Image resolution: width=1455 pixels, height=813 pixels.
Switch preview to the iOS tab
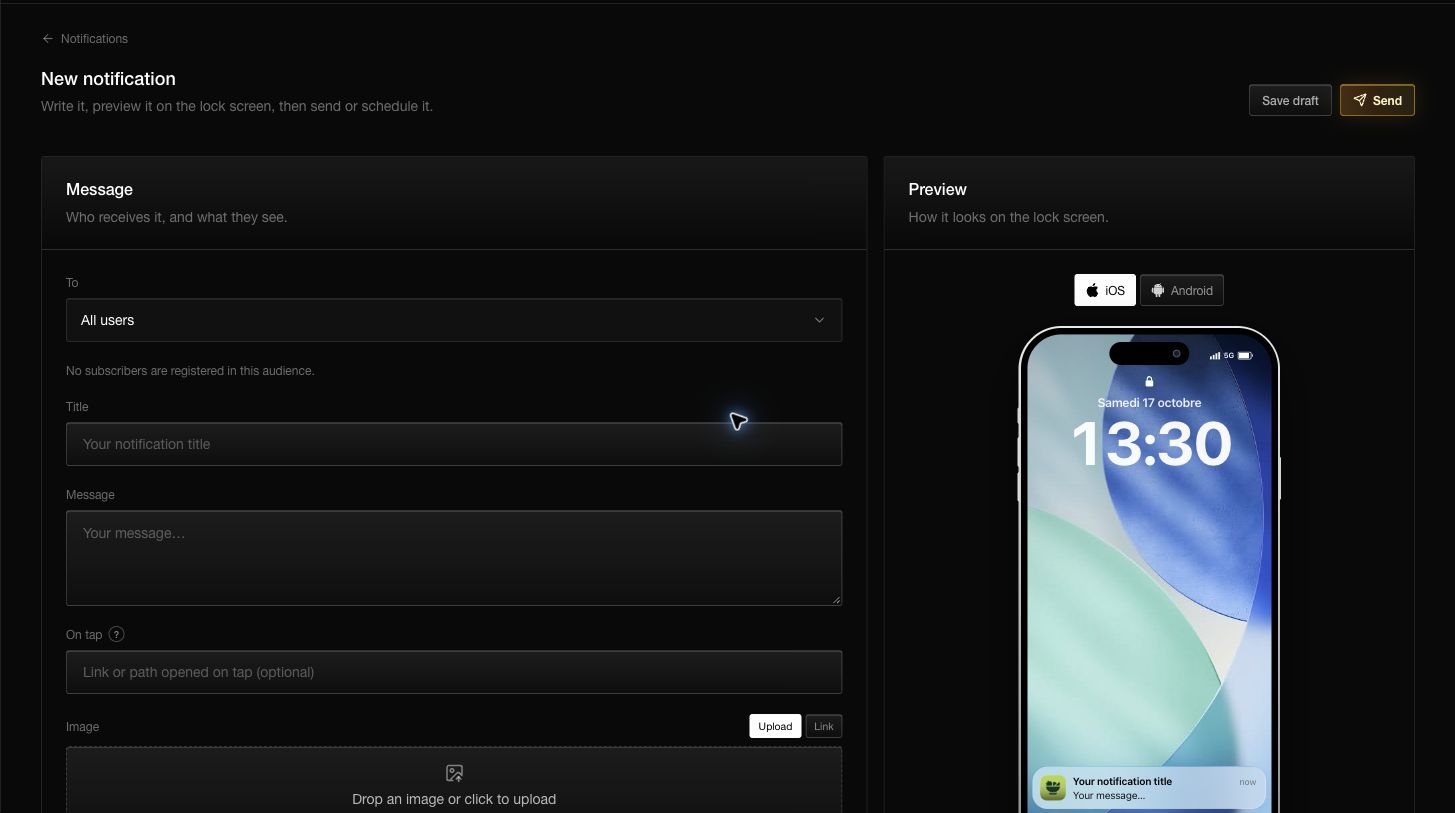(x=1105, y=290)
